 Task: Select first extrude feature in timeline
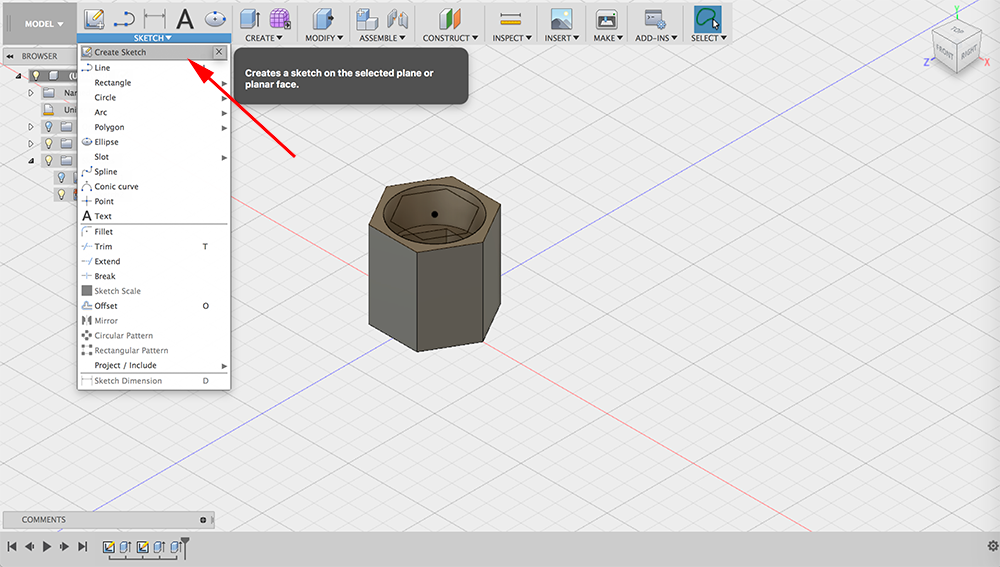tap(126, 547)
